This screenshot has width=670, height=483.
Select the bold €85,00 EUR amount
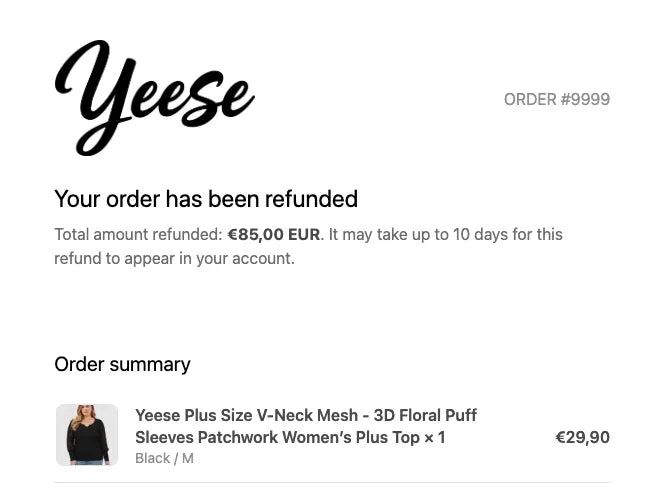[x=273, y=235]
